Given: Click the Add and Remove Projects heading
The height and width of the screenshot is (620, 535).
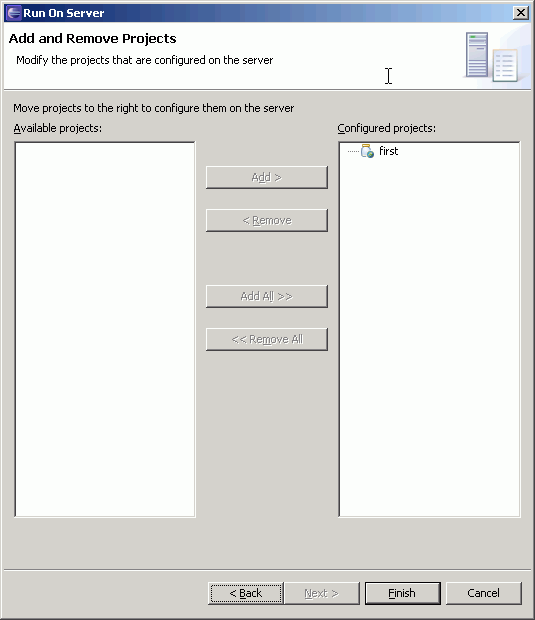Looking at the screenshot, I should click(x=93, y=38).
